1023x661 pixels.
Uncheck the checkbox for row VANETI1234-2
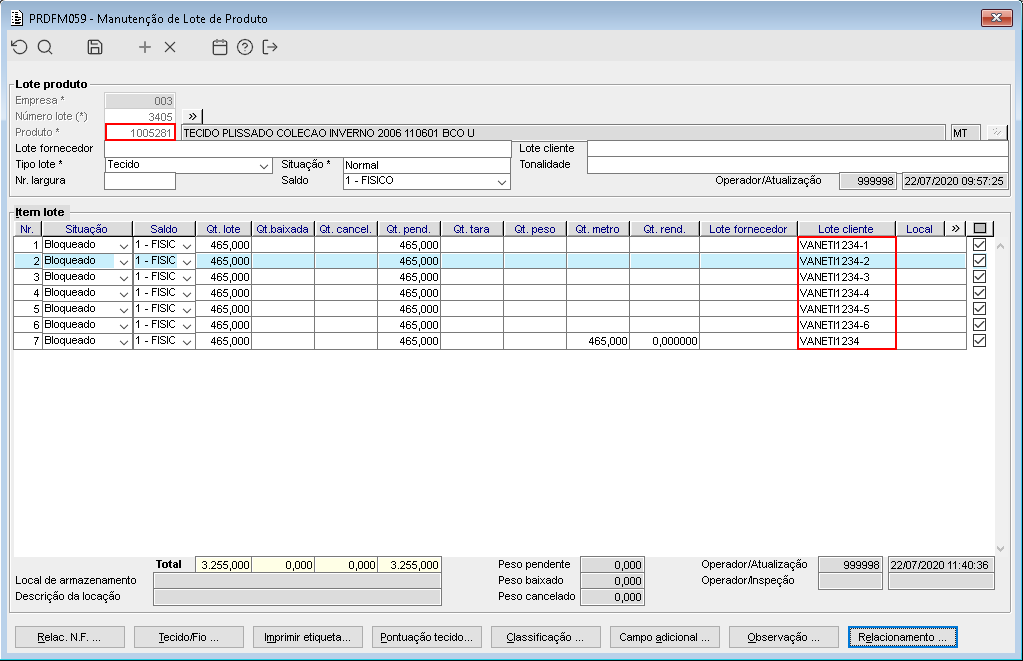click(x=979, y=260)
